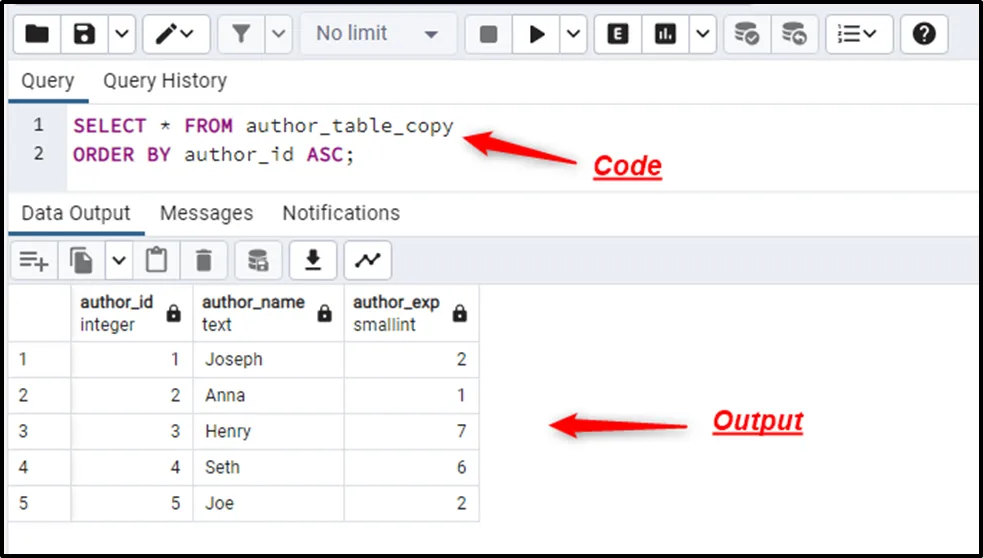Save the query file
Screen dimensions: 983x558
[x=85, y=34]
